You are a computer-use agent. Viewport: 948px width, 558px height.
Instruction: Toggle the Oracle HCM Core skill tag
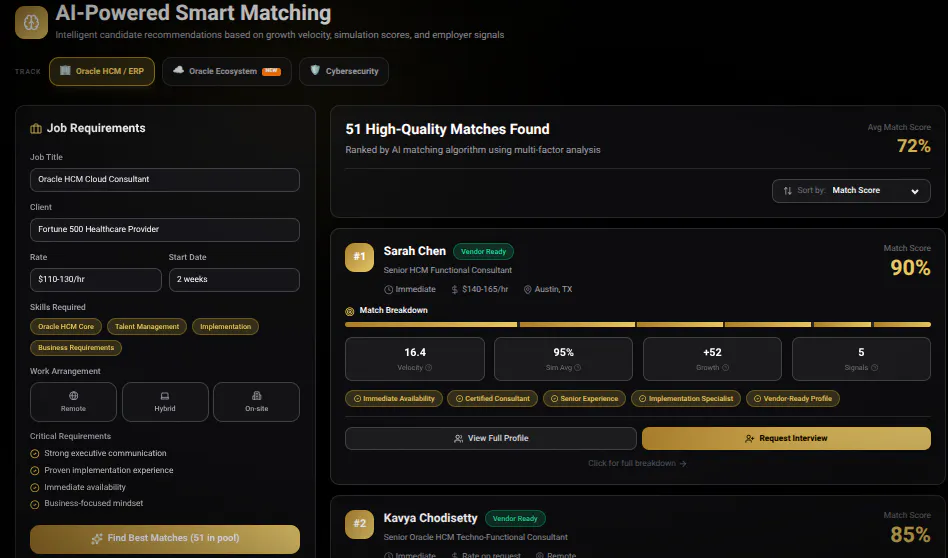[66, 326]
